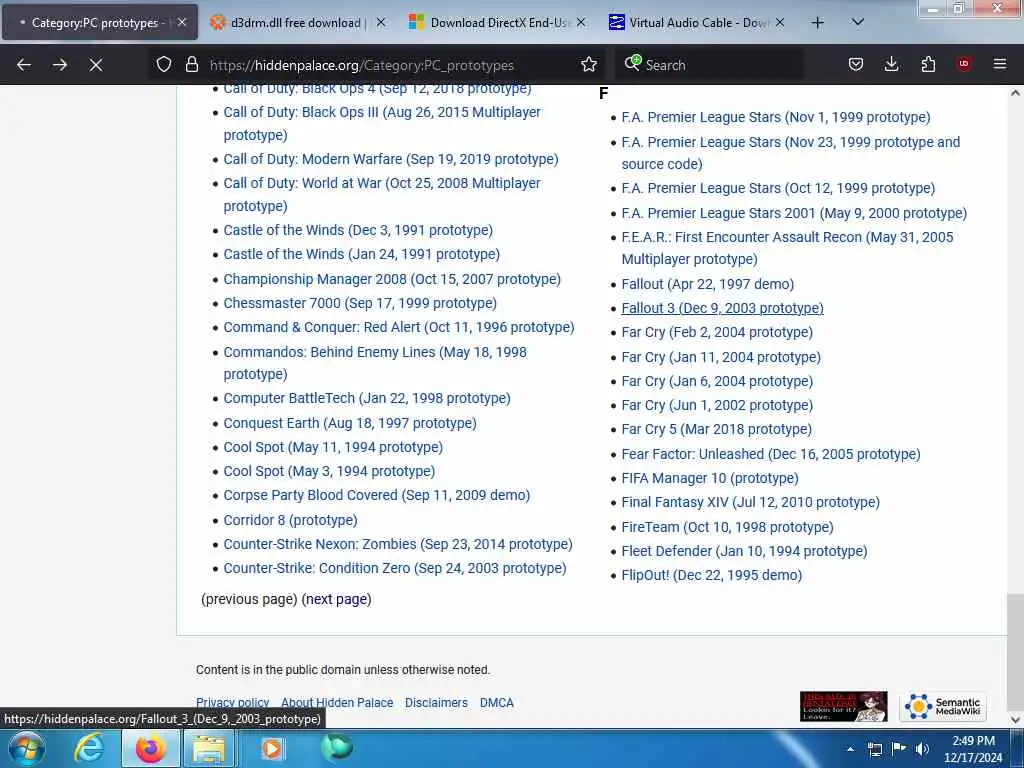Show site security padlock info
This screenshot has width=1024, height=768.
191,64
